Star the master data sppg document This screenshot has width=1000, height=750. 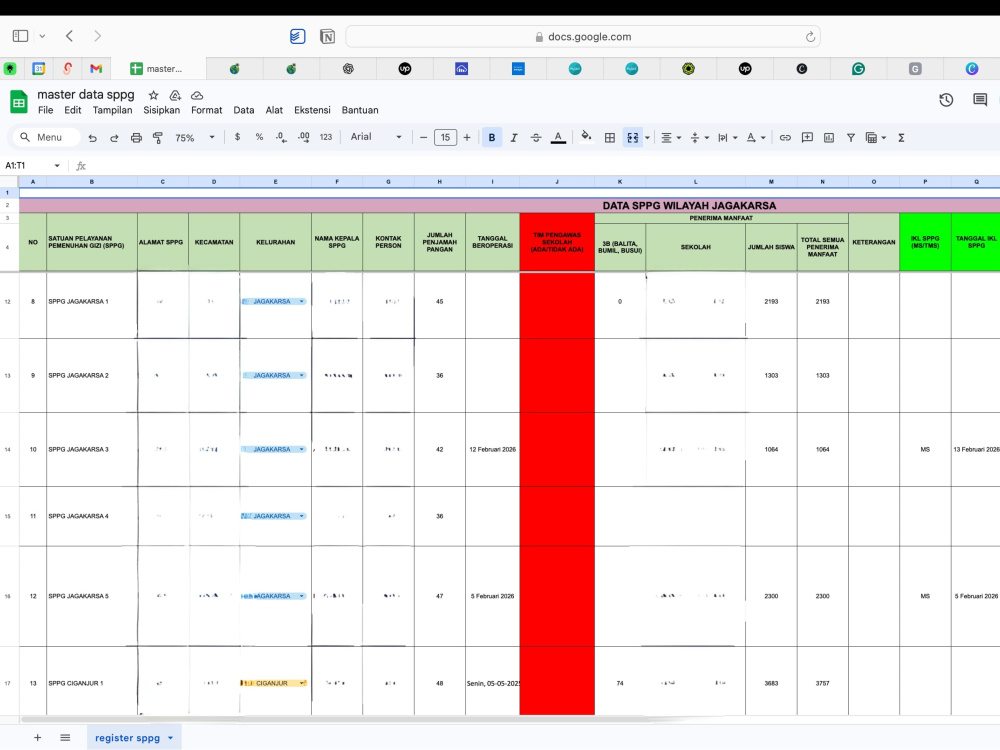(154, 96)
